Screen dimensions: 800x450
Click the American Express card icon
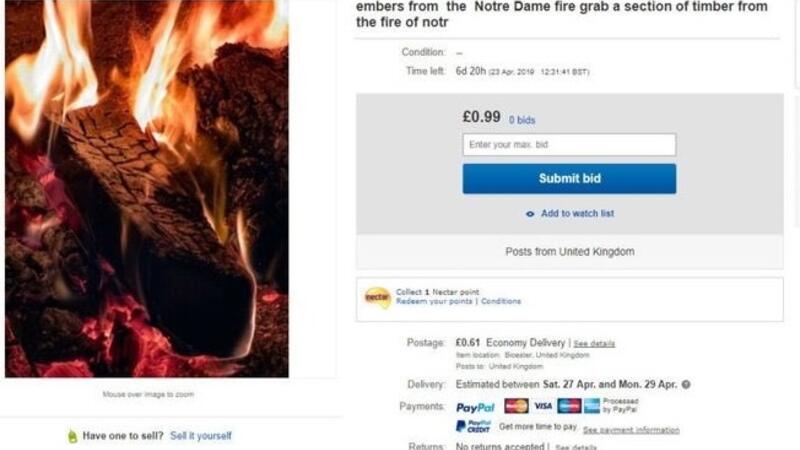click(x=592, y=406)
